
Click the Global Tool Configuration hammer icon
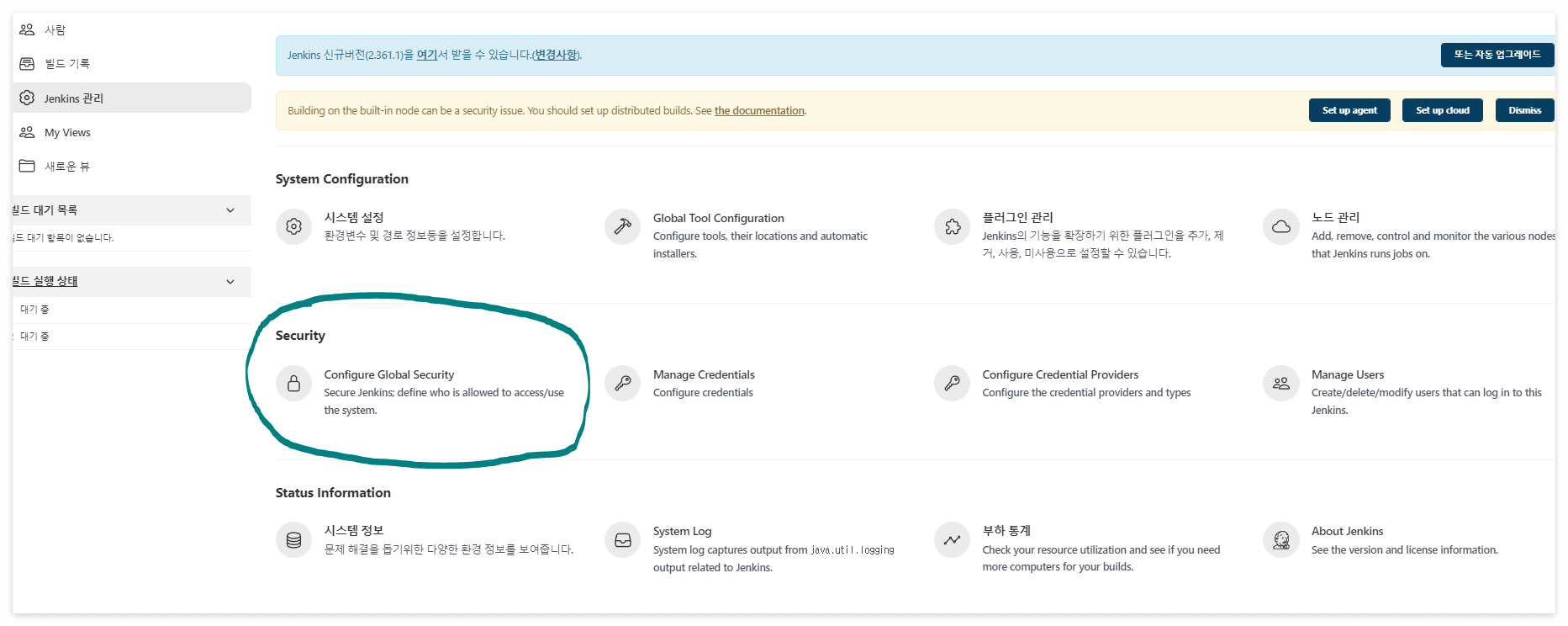(x=622, y=226)
